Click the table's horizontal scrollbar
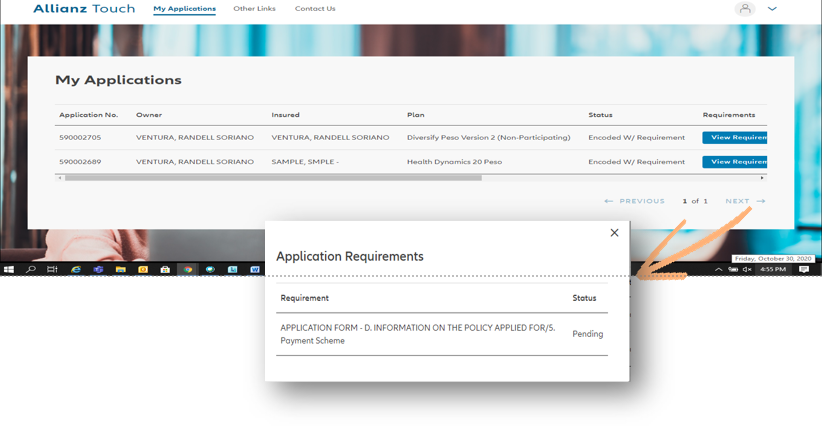Viewport: 822px width, 442px height. [272, 178]
